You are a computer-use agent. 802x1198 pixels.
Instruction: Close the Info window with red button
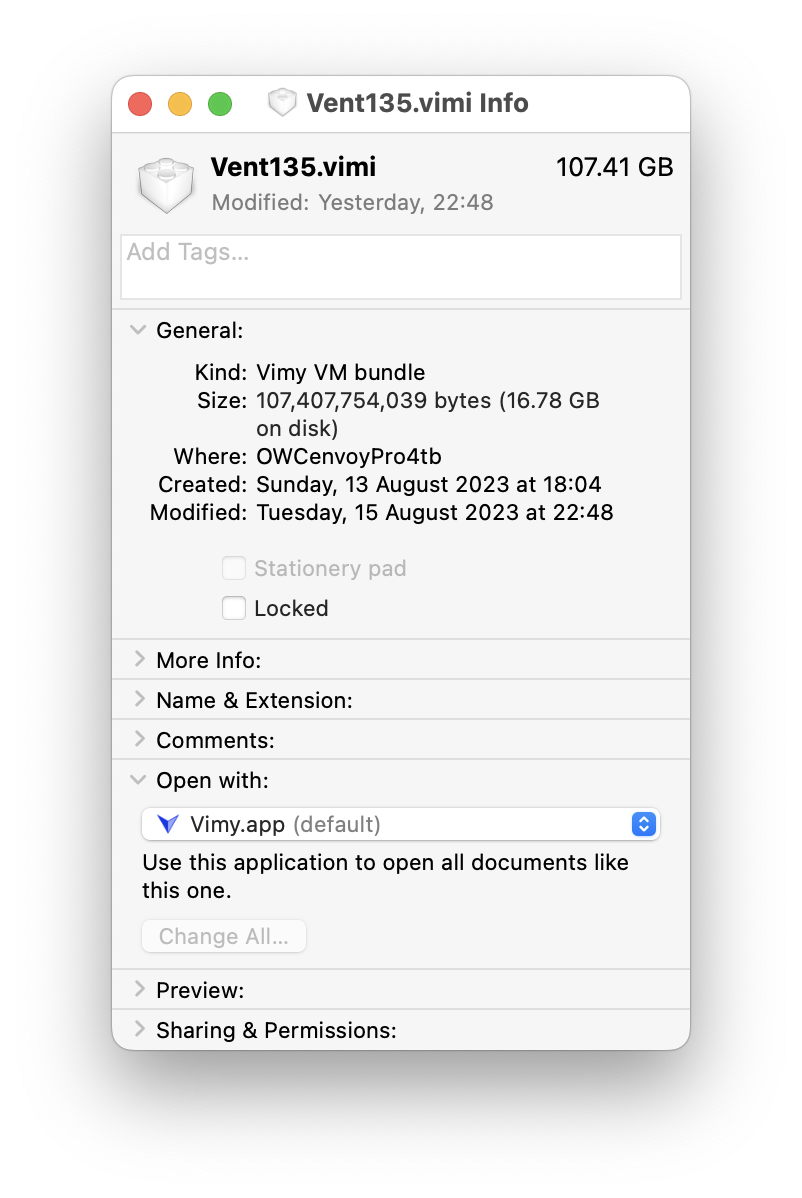(140, 104)
